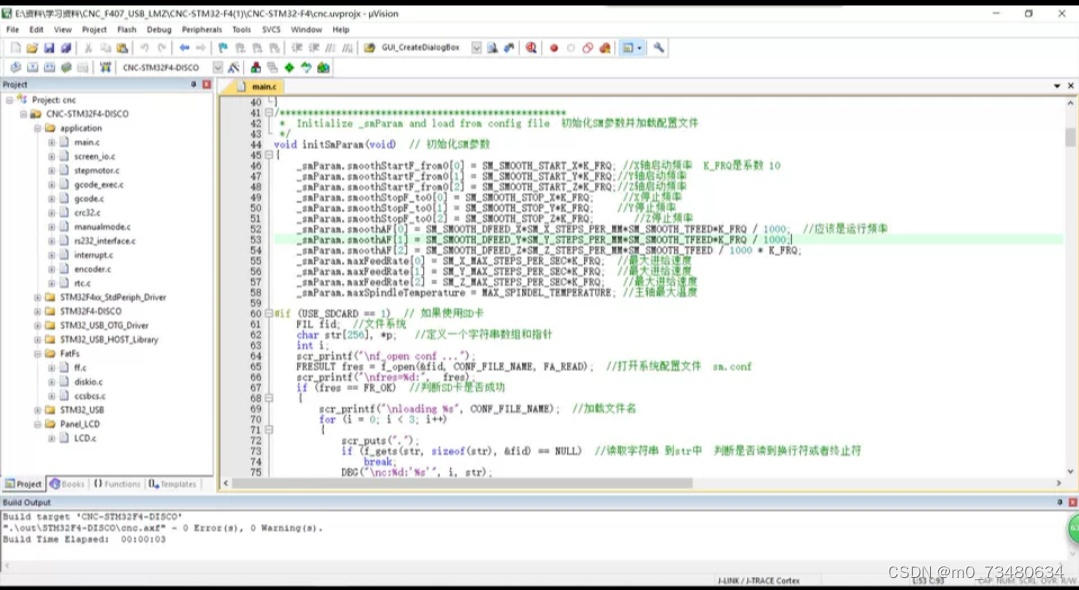Collapse the initSmParam function fold at line 45
Image resolution: width=1079 pixels, height=590 pixels.
268,155
